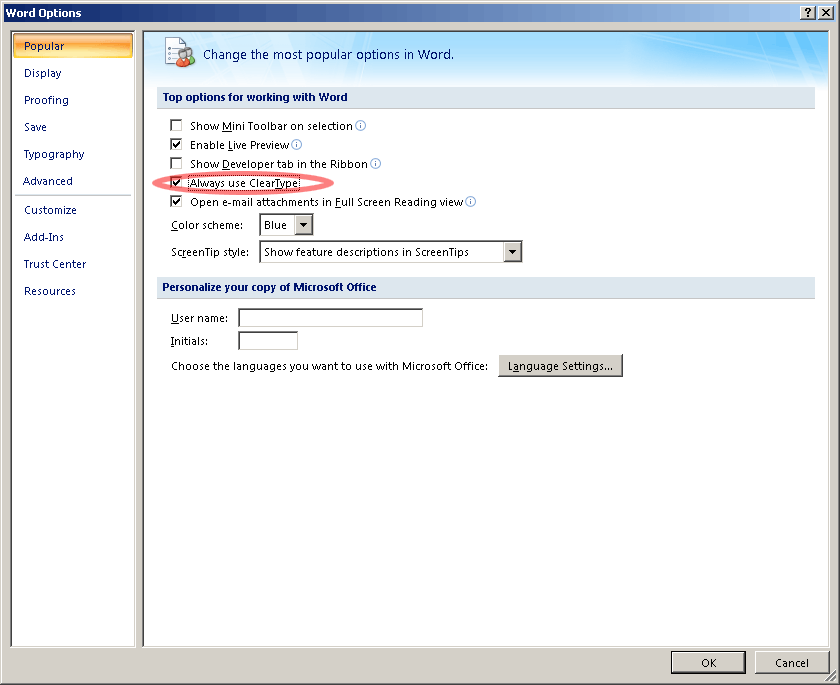Uncheck Open e-mail attachments in Full Screen Reading
840x685 pixels.
tap(176, 201)
